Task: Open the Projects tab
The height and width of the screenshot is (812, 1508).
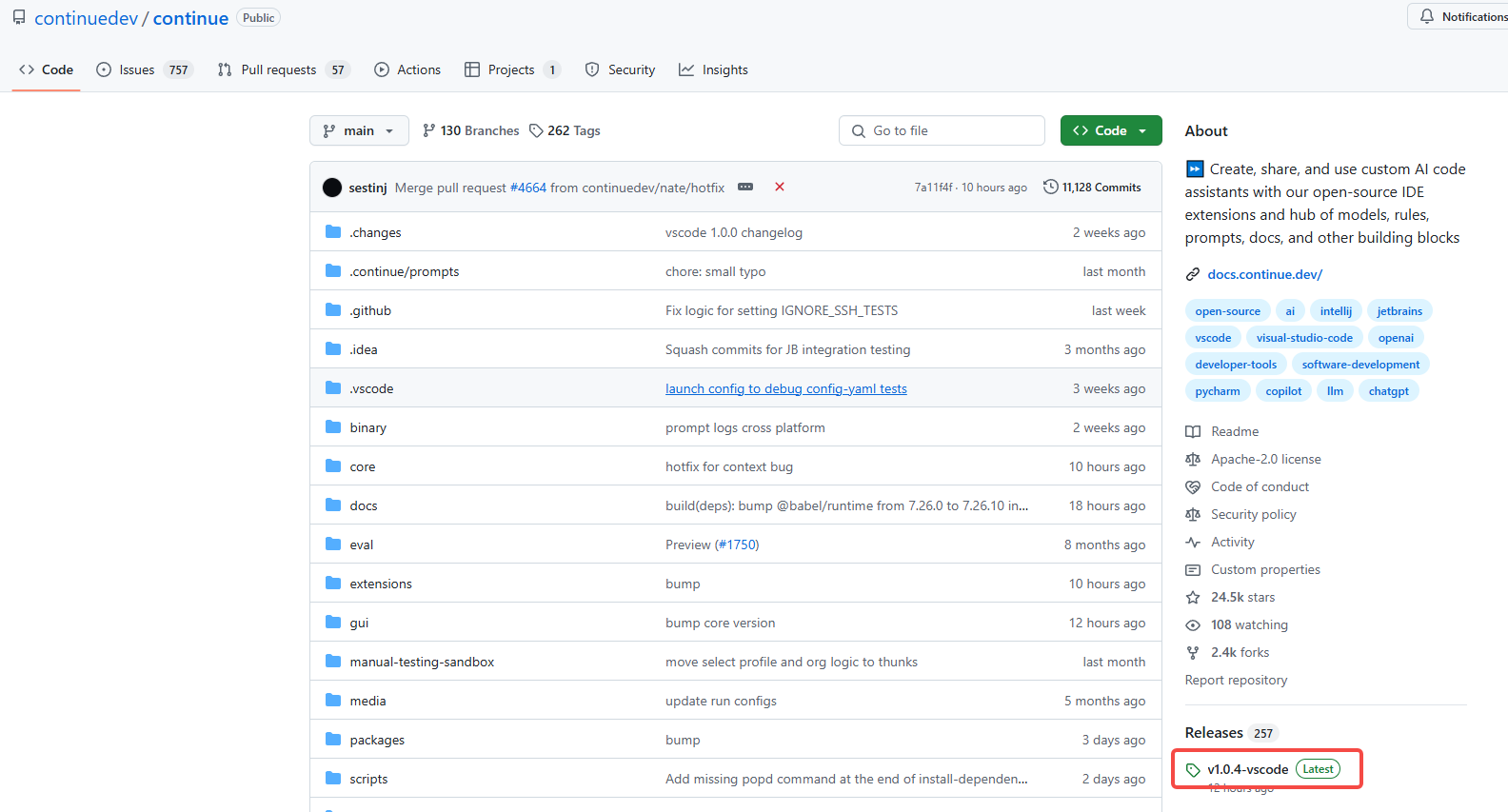Action: pyautogui.click(x=512, y=69)
